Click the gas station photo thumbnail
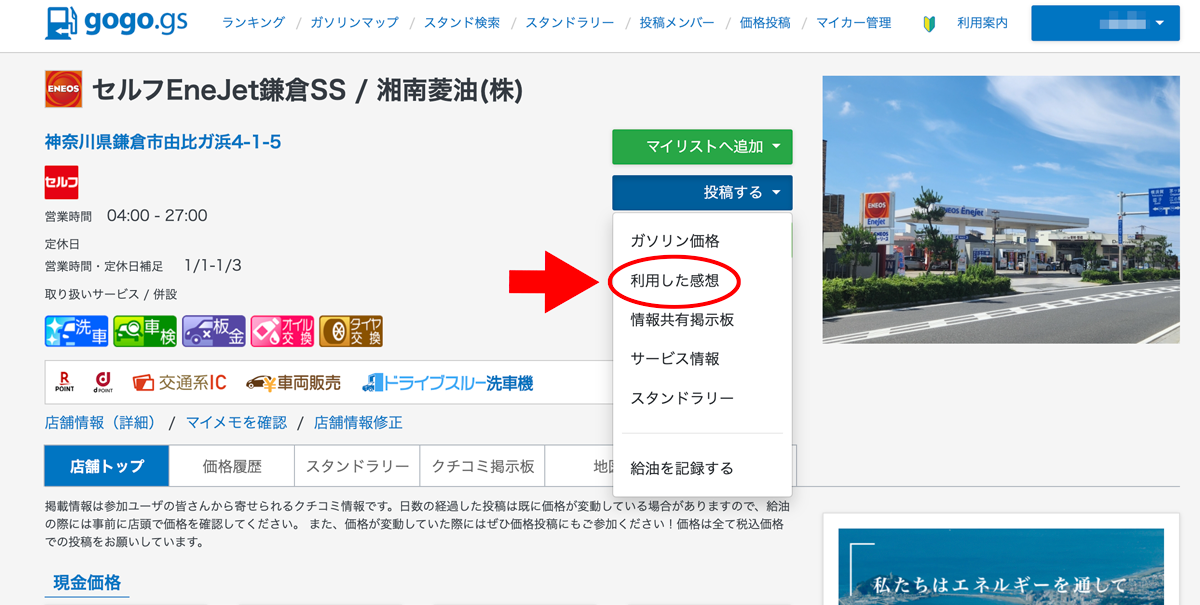This screenshot has height=605, width=1200. coord(1001,210)
